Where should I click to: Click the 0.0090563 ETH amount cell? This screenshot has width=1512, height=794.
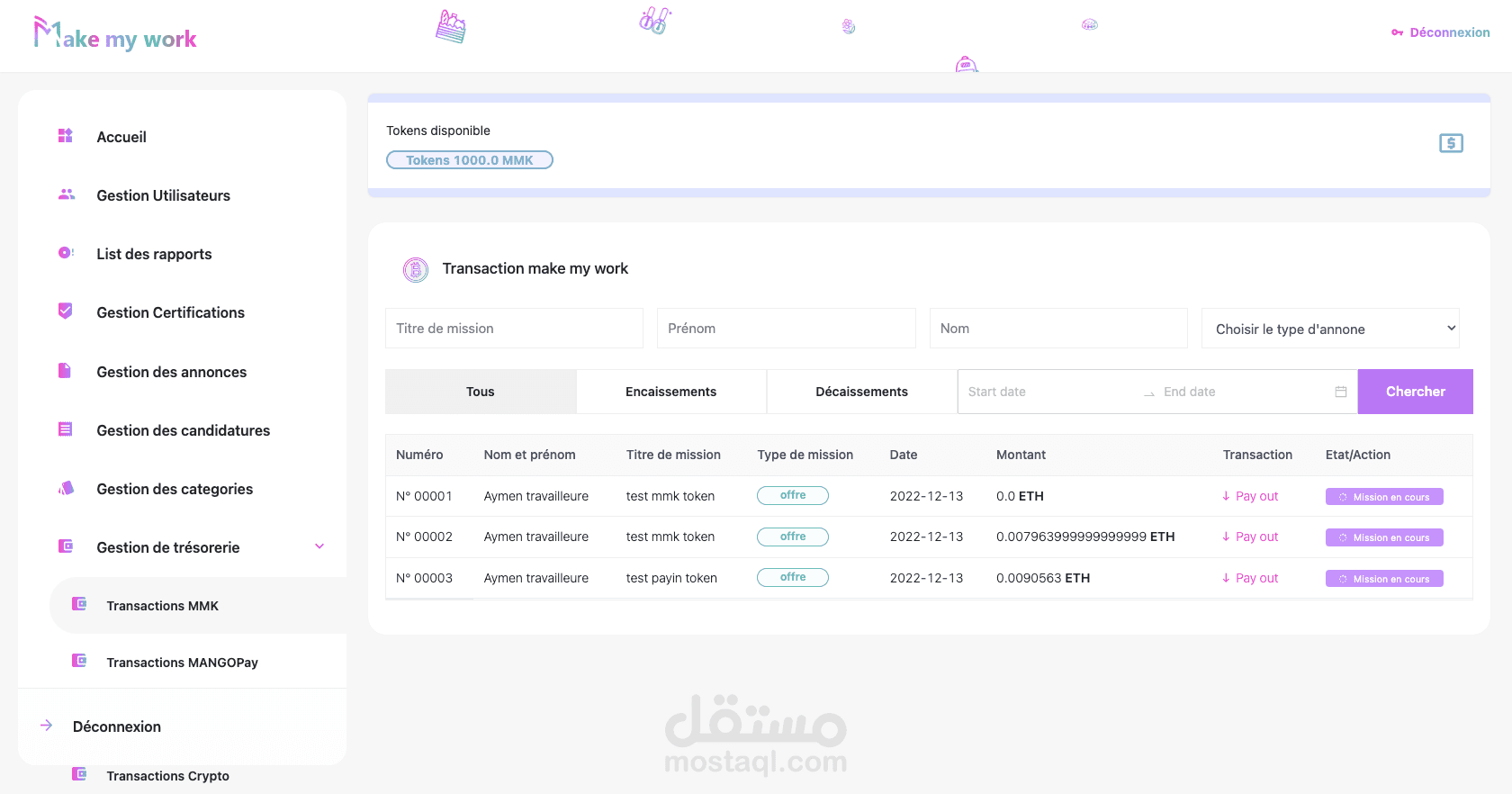tap(1043, 578)
